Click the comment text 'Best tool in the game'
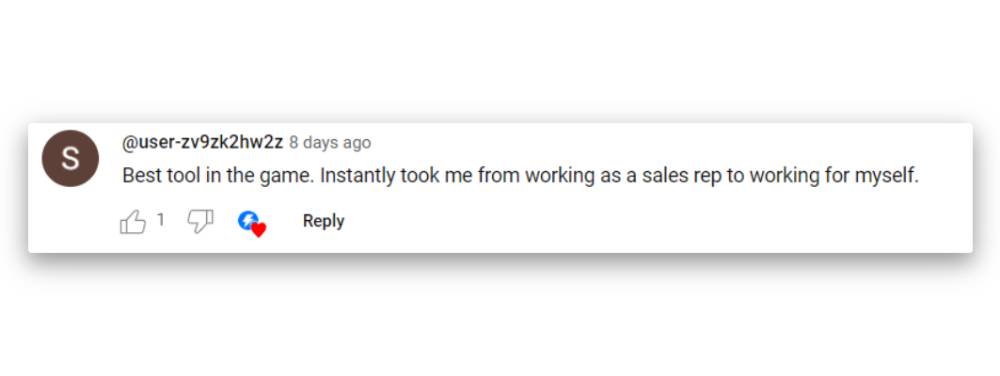 (x=217, y=176)
